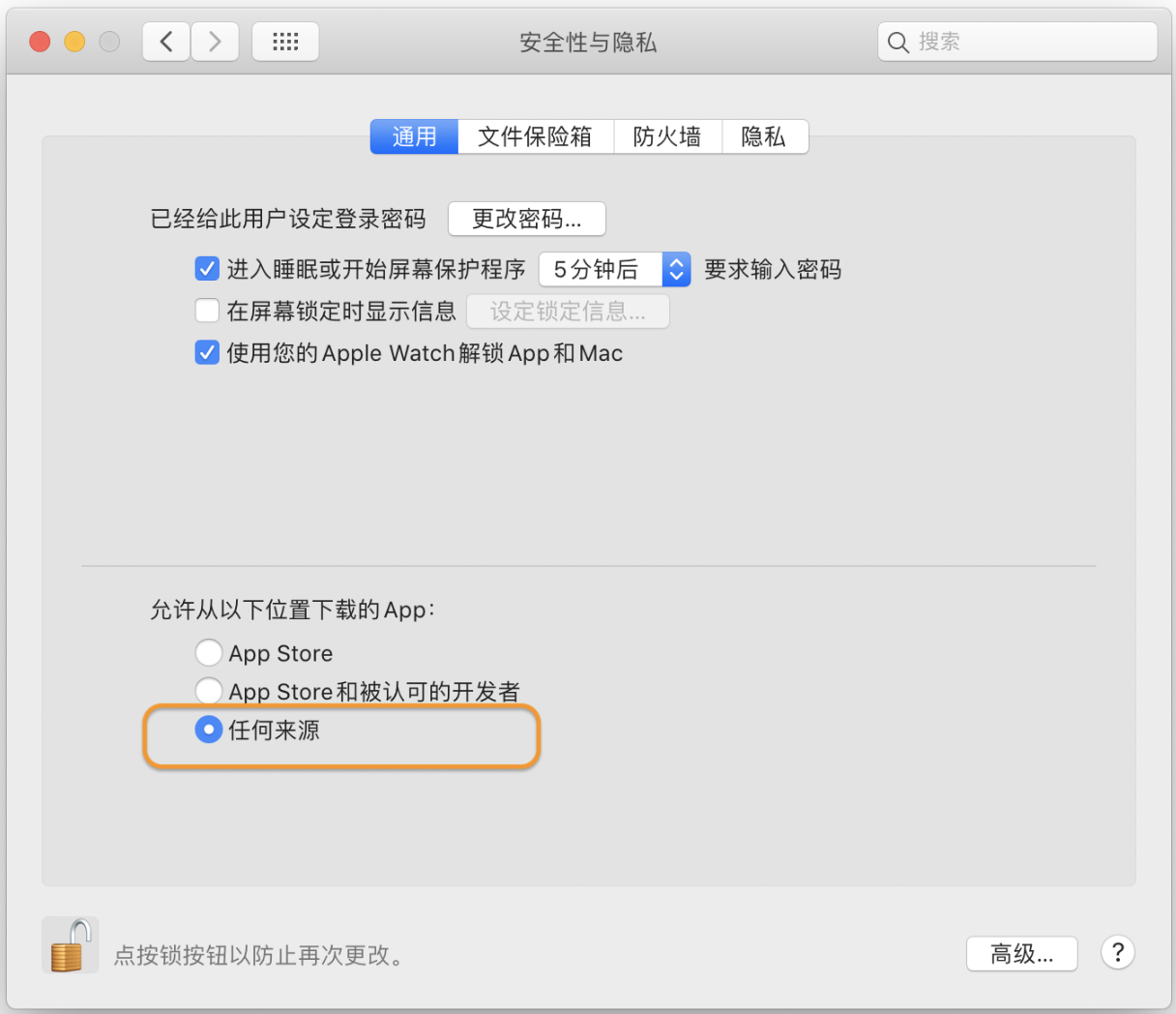The height and width of the screenshot is (1014, 1176).
Task: Click the back navigation arrow
Action: [166, 42]
